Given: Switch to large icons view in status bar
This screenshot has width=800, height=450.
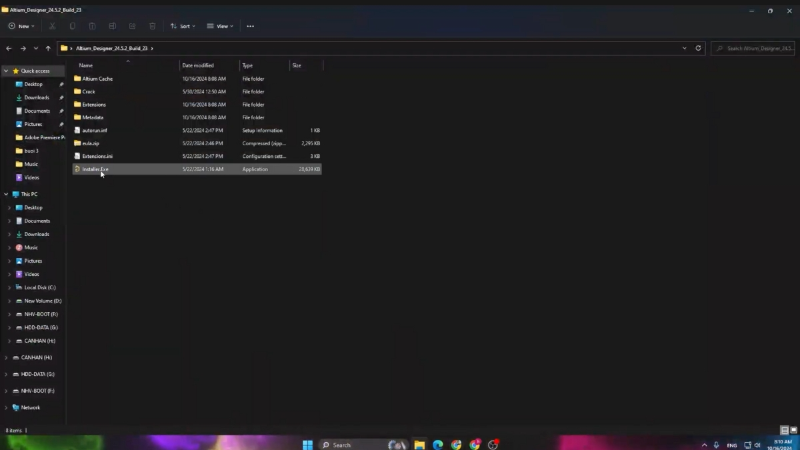Looking at the screenshot, I should [x=793, y=431].
